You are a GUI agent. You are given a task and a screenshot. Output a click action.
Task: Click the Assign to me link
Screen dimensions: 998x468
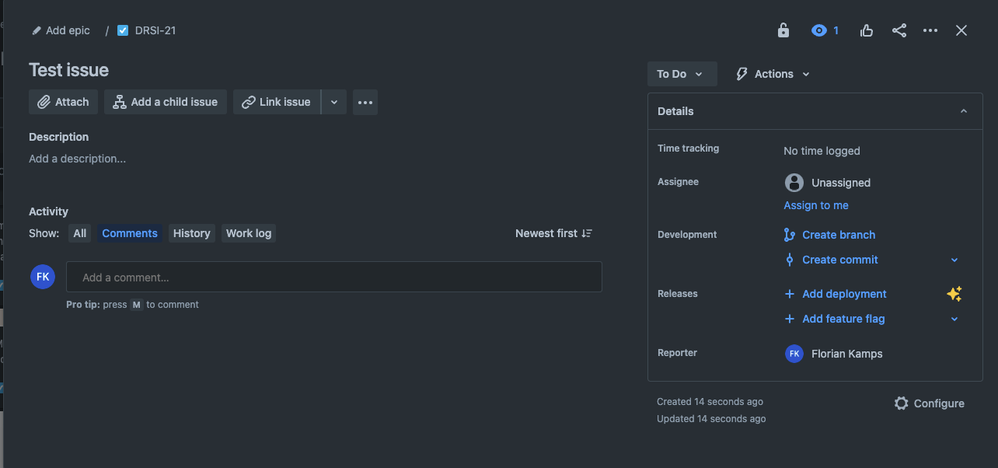click(x=816, y=206)
